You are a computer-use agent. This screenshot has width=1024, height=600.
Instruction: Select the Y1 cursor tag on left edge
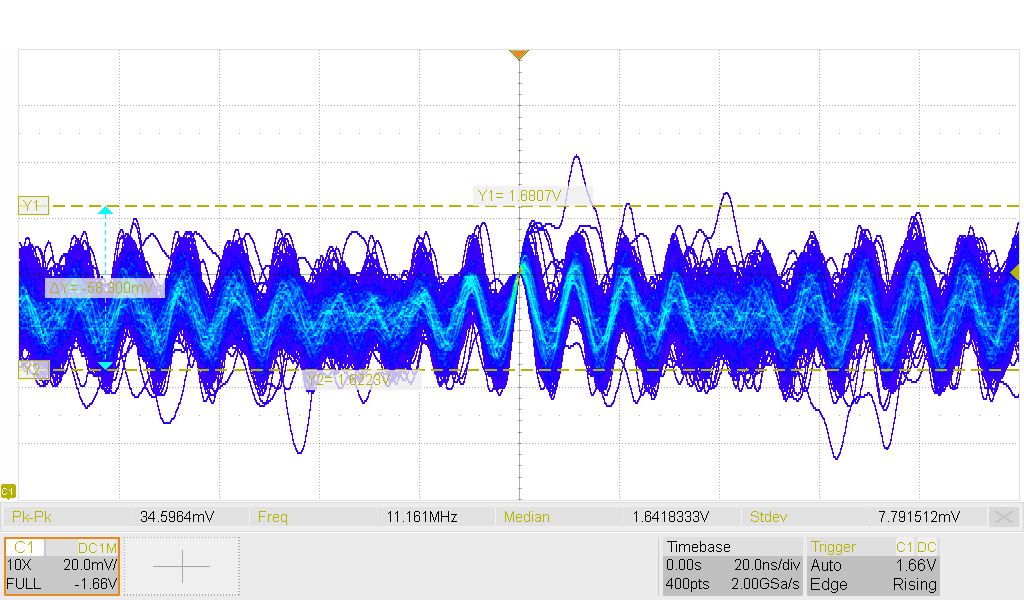pyautogui.click(x=32, y=206)
